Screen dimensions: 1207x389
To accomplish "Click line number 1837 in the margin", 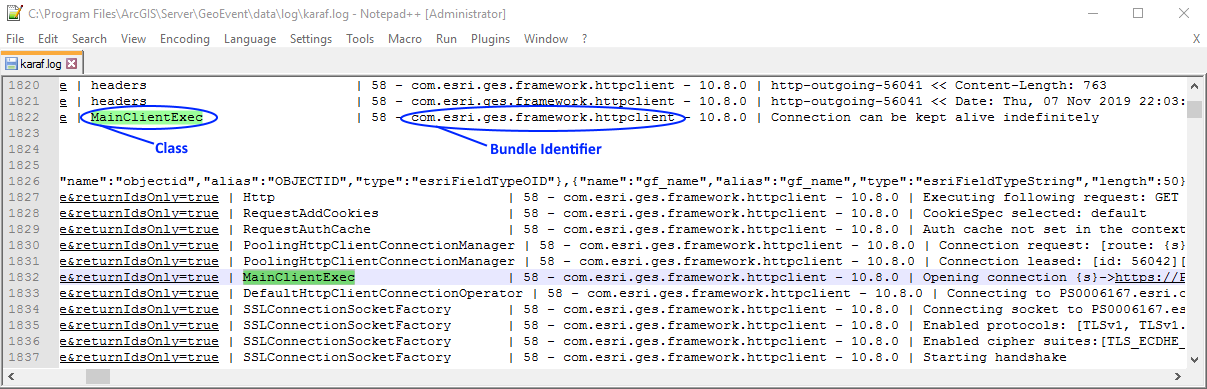I will pyautogui.click(x=24, y=357).
